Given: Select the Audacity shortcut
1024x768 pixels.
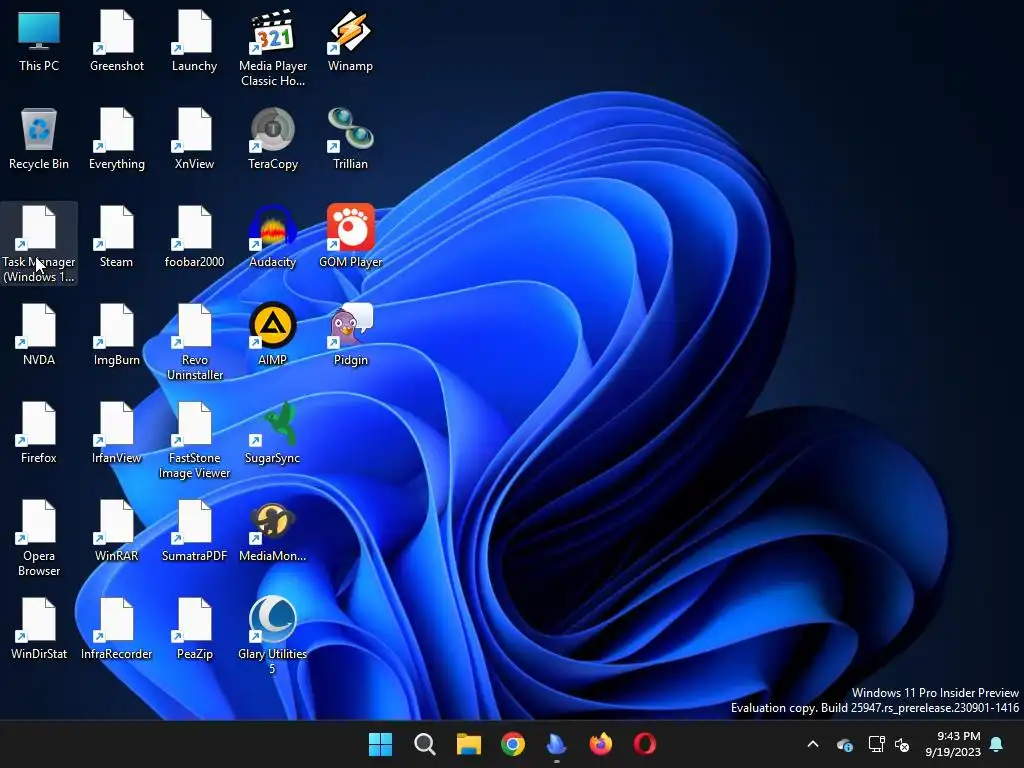Looking at the screenshot, I should pyautogui.click(x=273, y=236).
